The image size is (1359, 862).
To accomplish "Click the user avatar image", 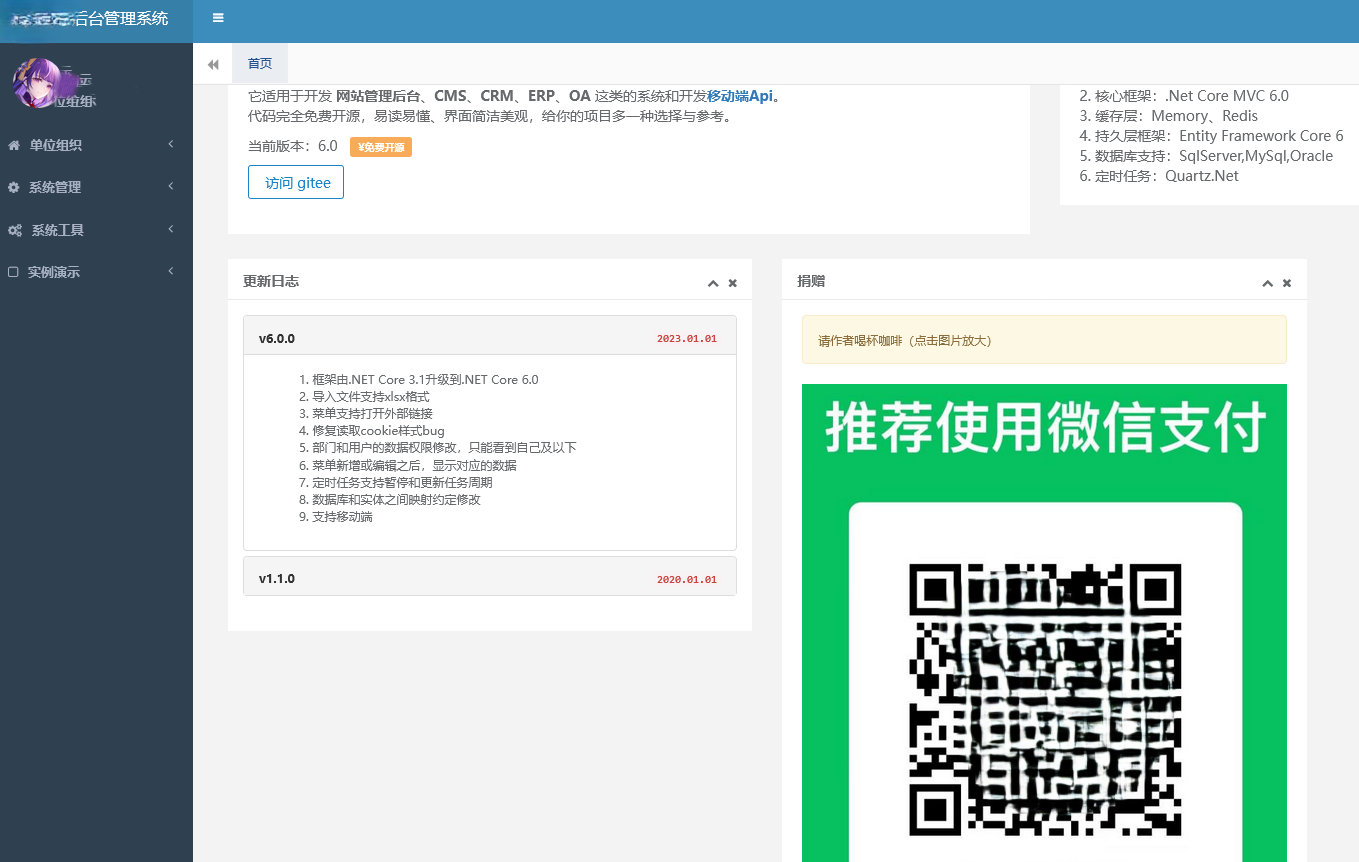I will pos(37,83).
